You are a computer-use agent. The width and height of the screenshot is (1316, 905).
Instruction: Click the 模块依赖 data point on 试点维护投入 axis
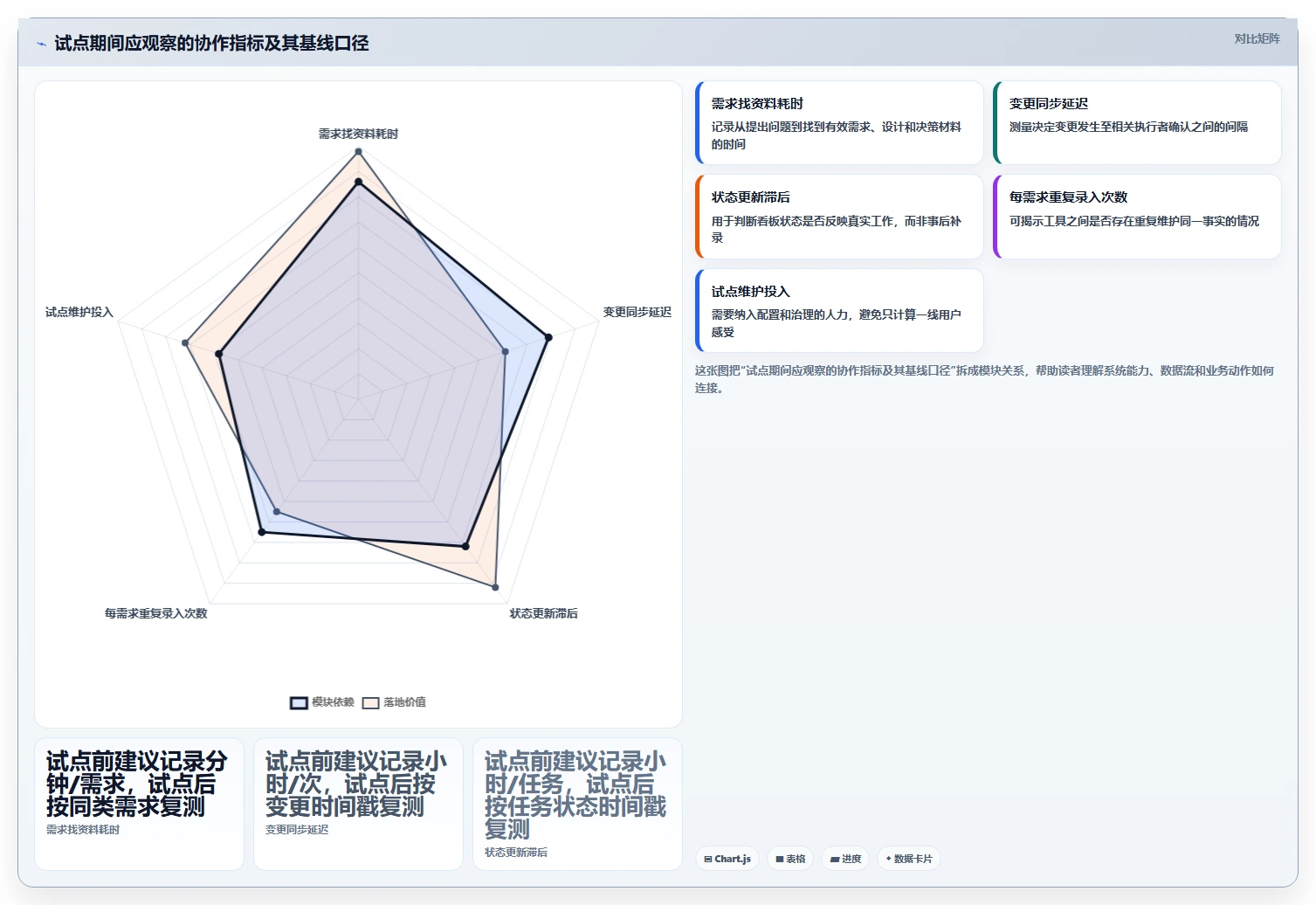click(219, 355)
